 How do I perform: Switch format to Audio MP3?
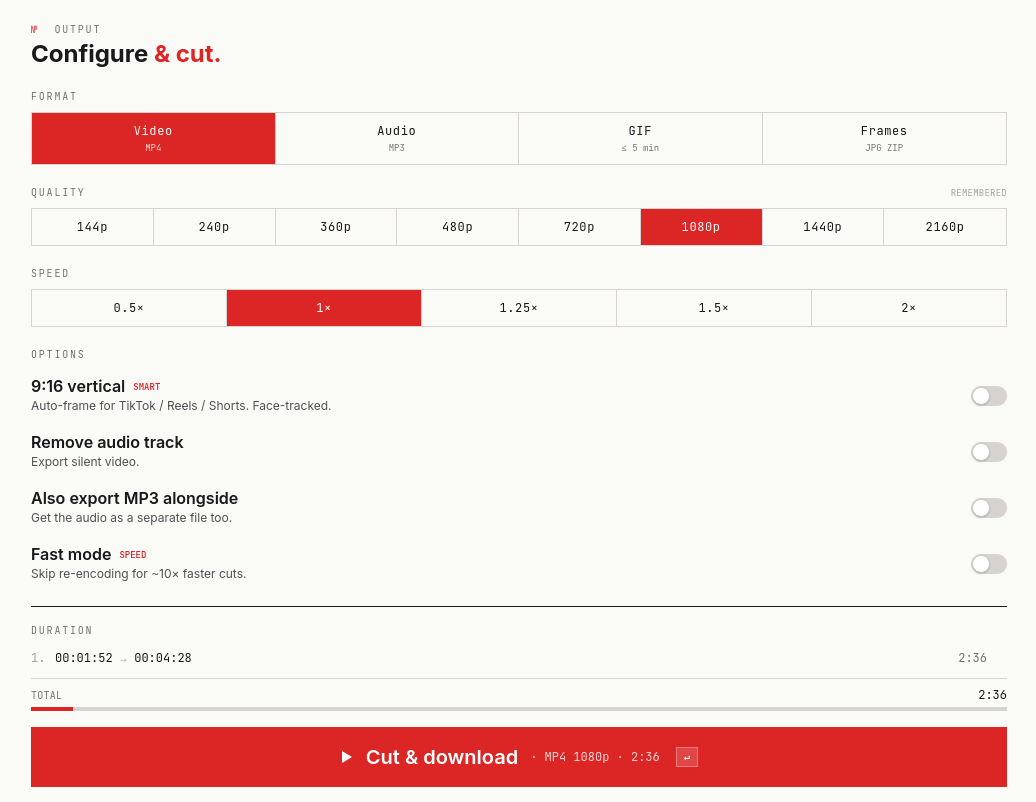click(396, 138)
